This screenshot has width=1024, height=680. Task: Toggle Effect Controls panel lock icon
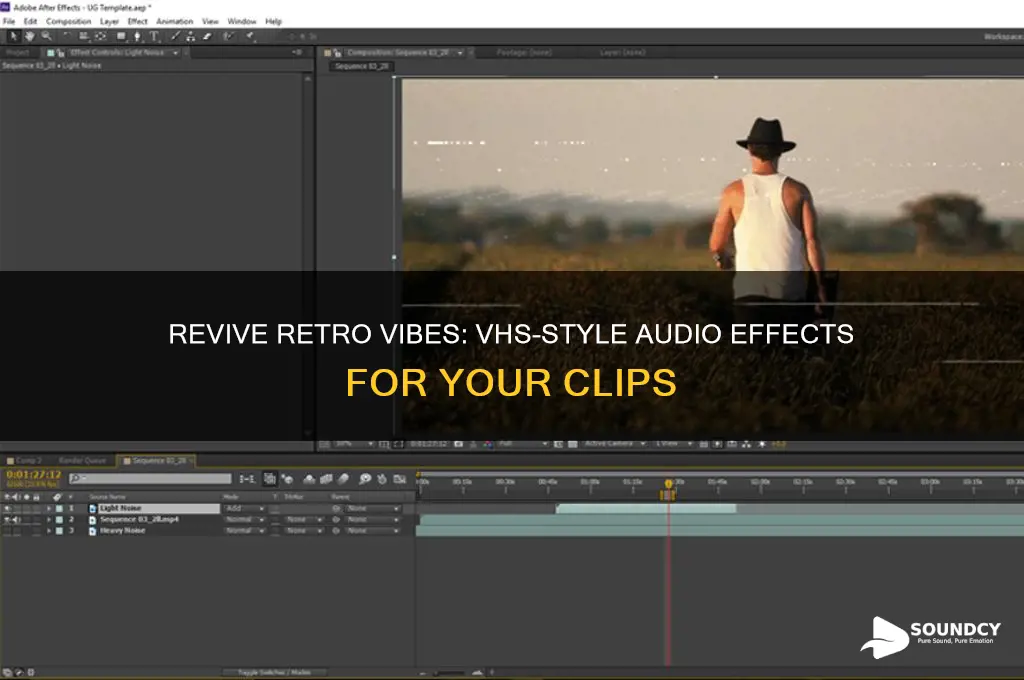point(60,53)
